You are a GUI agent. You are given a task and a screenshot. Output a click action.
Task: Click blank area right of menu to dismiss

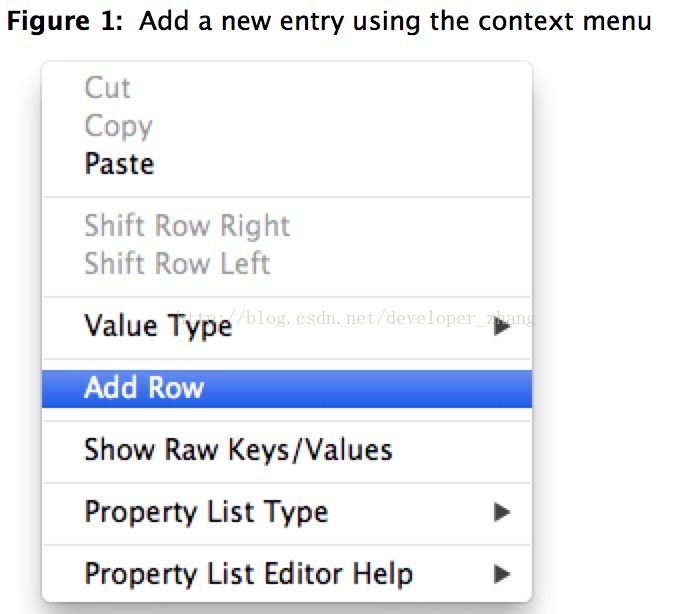(613, 309)
